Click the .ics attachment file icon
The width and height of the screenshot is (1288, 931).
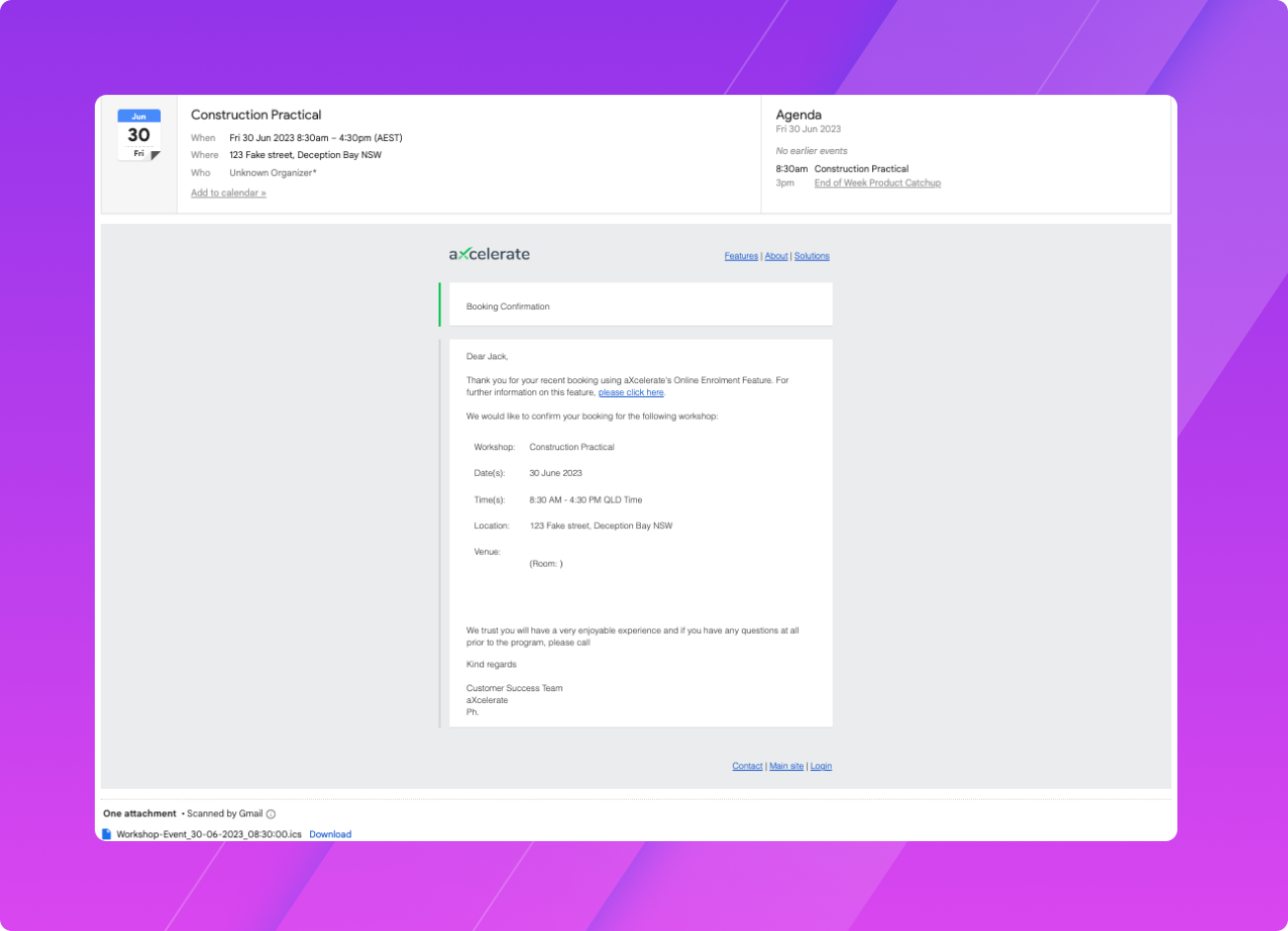pyautogui.click(x=107, y=834)
